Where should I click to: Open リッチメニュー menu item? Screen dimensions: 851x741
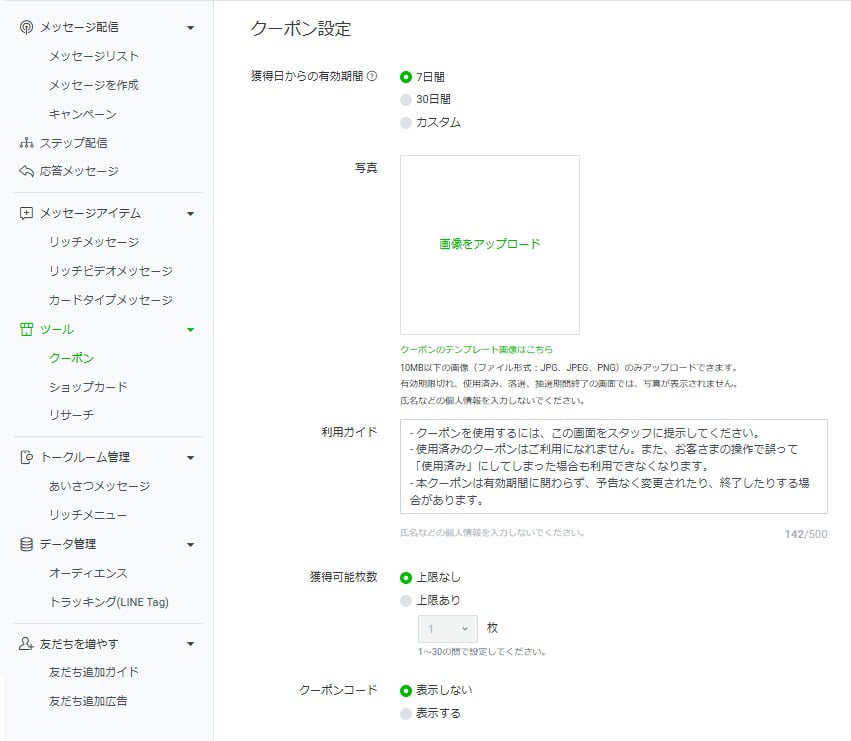tap(88, 515)
